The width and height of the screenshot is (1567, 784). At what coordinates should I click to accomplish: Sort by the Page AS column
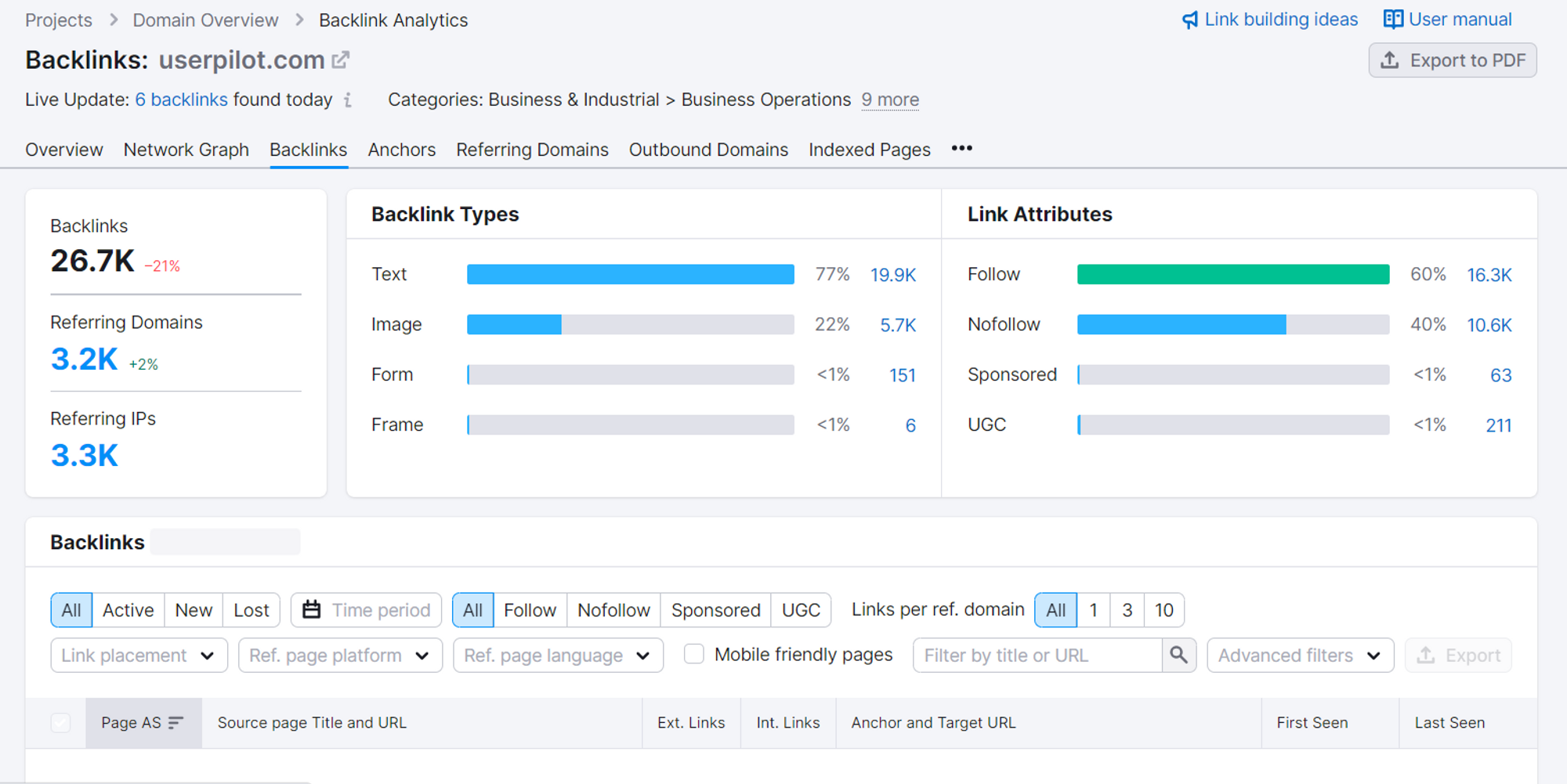[143, 722]
